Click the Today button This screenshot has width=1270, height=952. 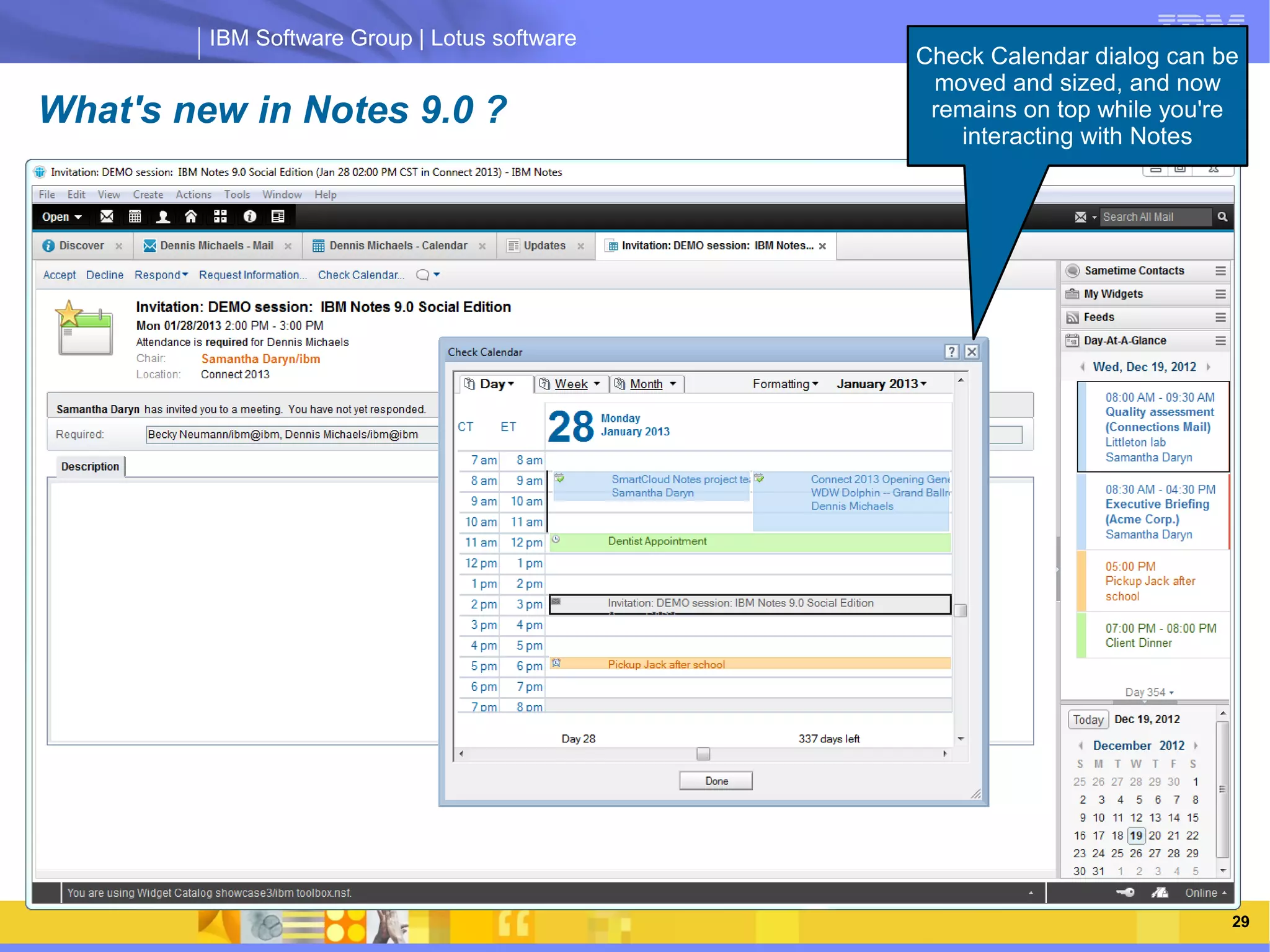coord(1088,719)
